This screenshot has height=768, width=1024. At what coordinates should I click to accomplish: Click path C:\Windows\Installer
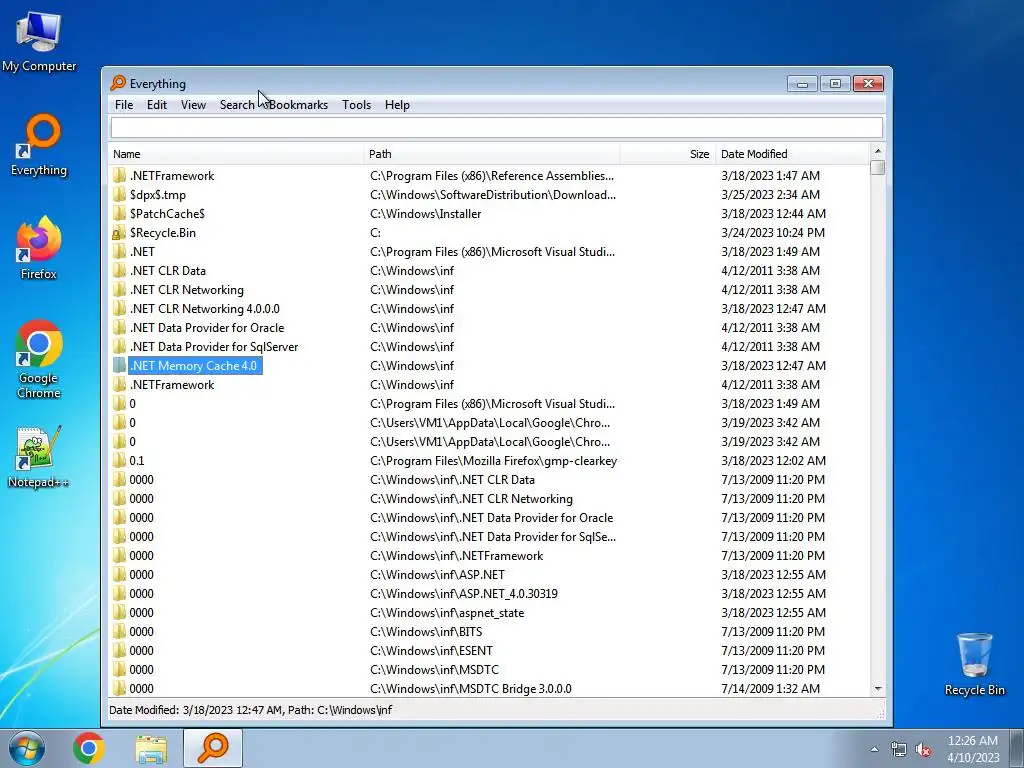coord(425,214)
